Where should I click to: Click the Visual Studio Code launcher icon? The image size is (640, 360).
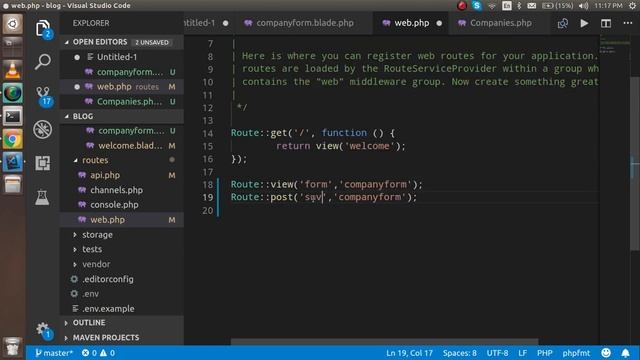[x=13, y=162]
